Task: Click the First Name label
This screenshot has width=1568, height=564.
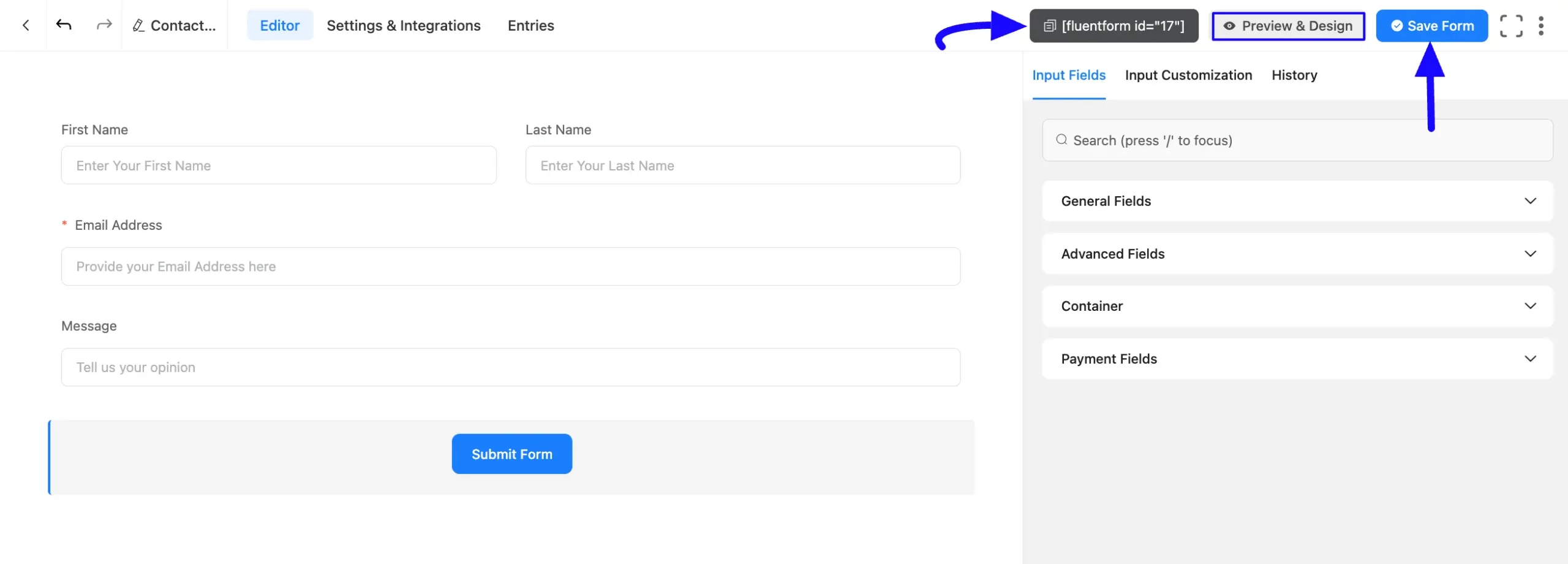Action: point(94,130)
